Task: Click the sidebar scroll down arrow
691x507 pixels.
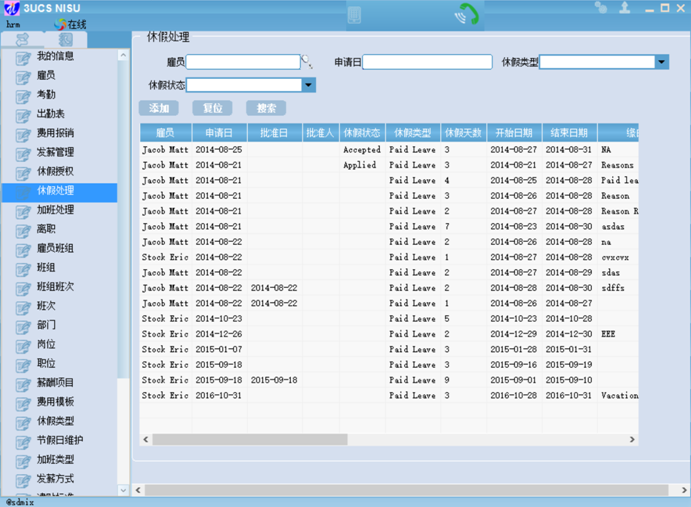Action: click(123, 490)
